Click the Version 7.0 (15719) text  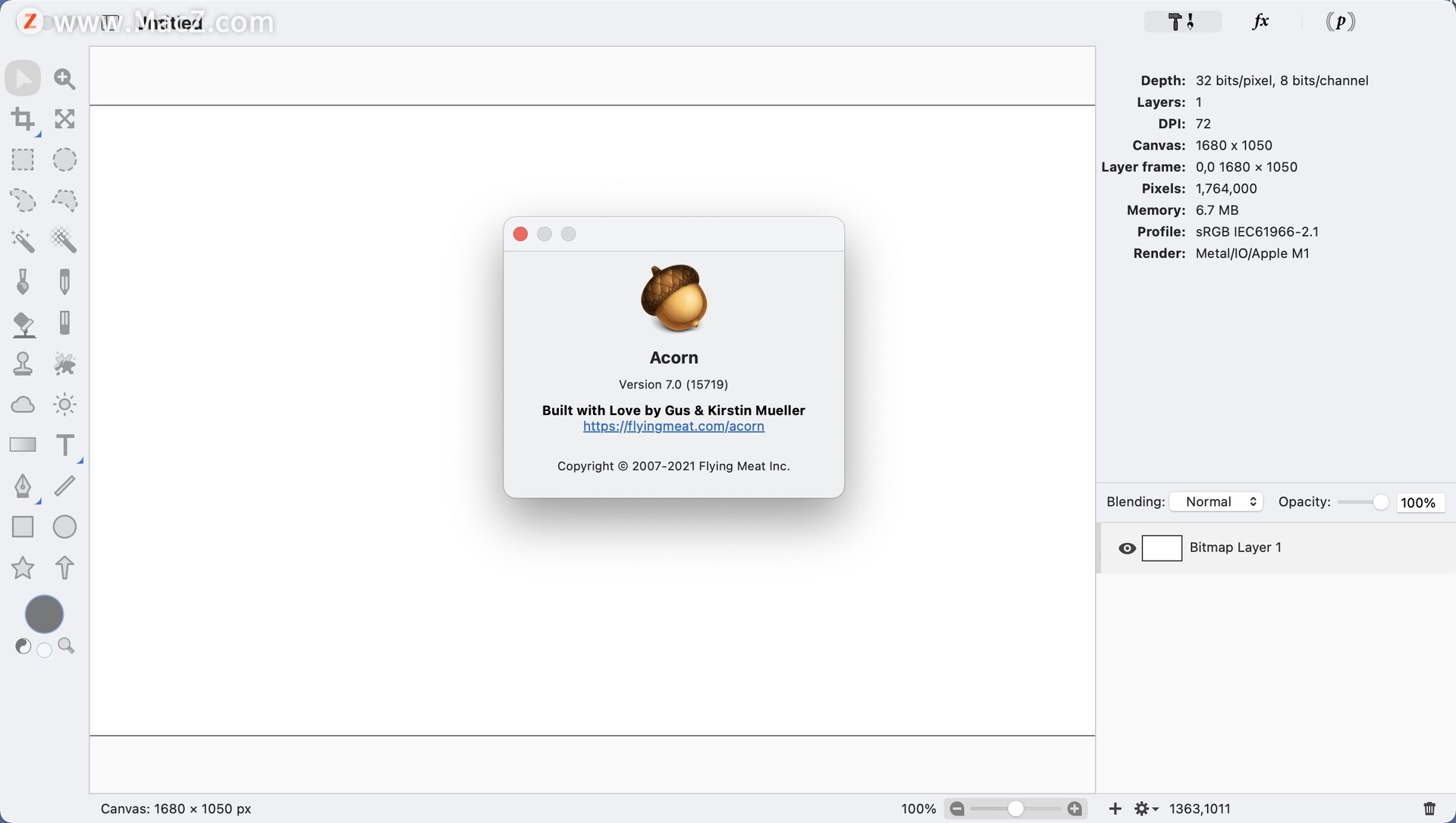click(673, 385)
